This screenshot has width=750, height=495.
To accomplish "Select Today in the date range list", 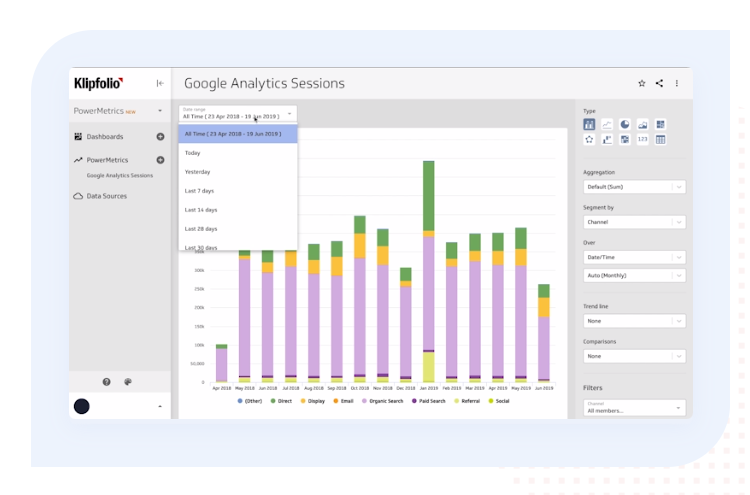I will tap(238, 153).
